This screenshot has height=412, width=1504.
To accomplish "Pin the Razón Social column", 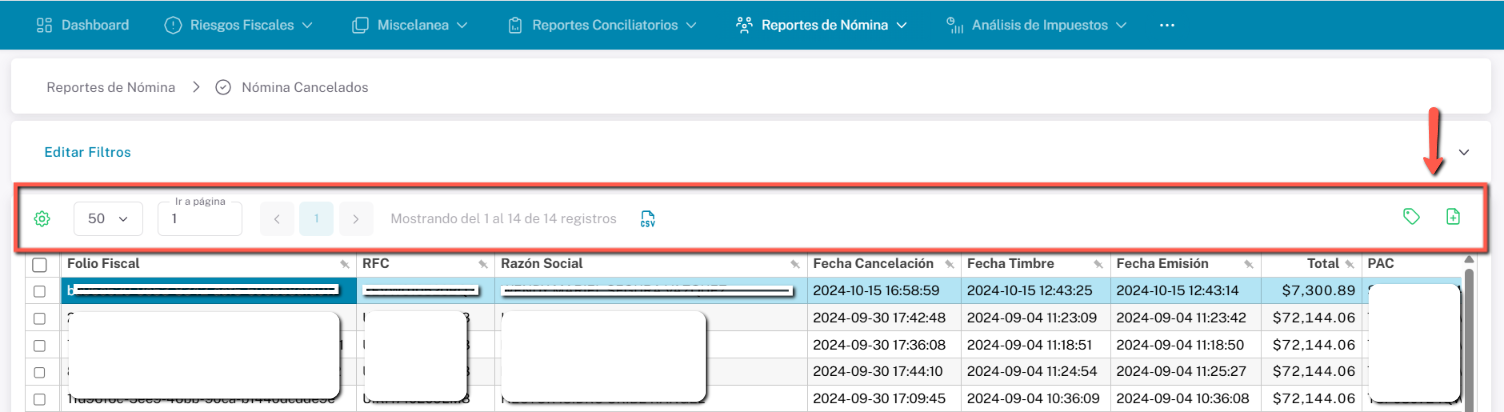I will [x=795, y=264].
